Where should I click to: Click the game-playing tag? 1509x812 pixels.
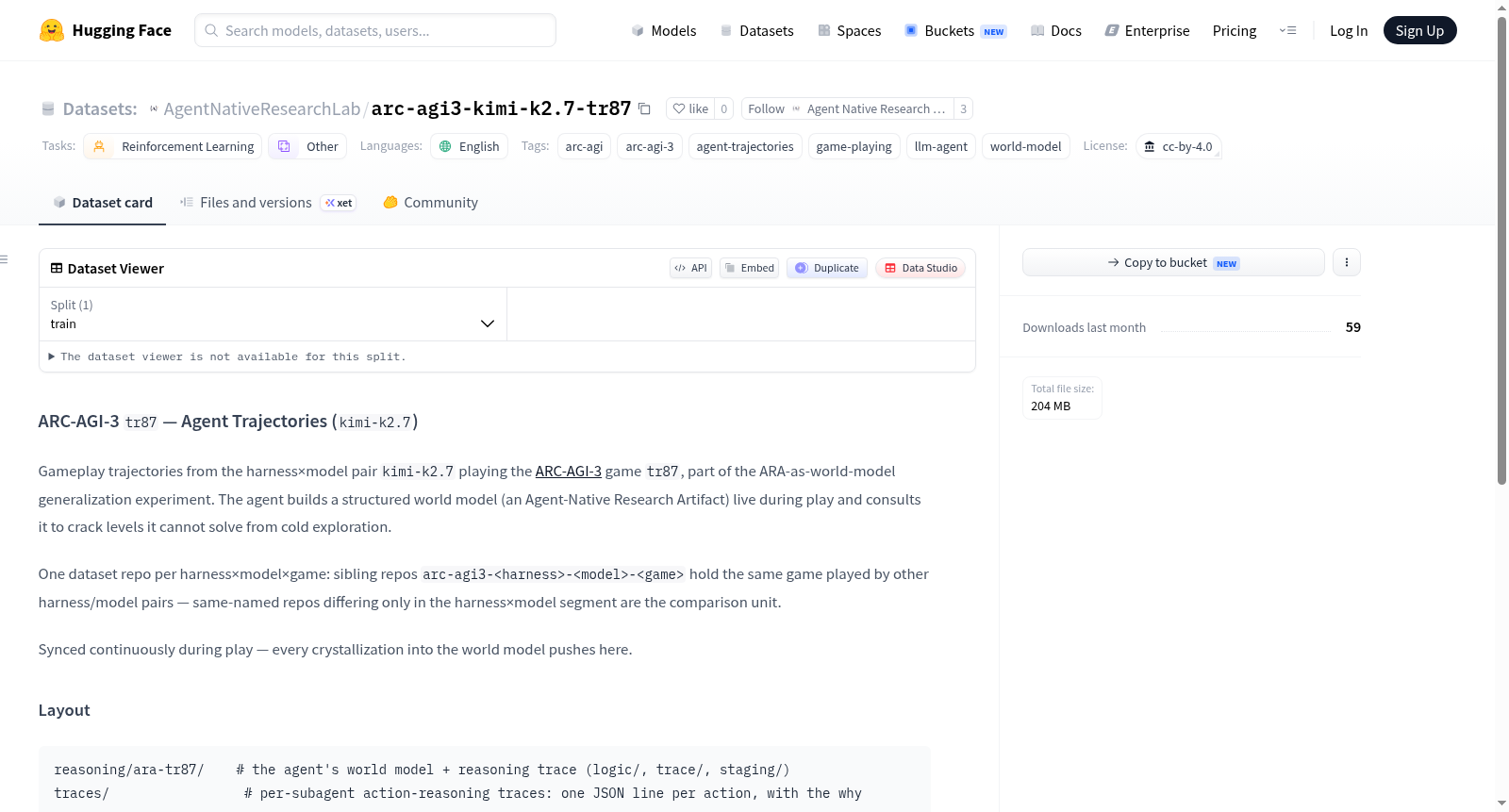pyautogui.click(x=854, y=146)
